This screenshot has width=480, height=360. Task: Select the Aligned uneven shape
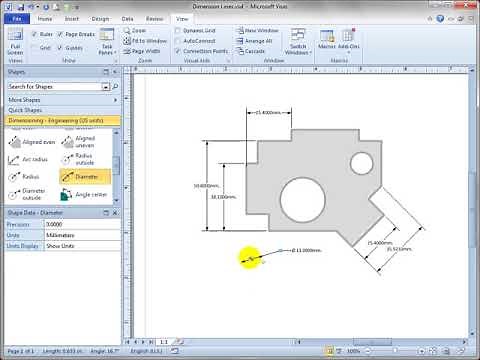coord(79,142)
